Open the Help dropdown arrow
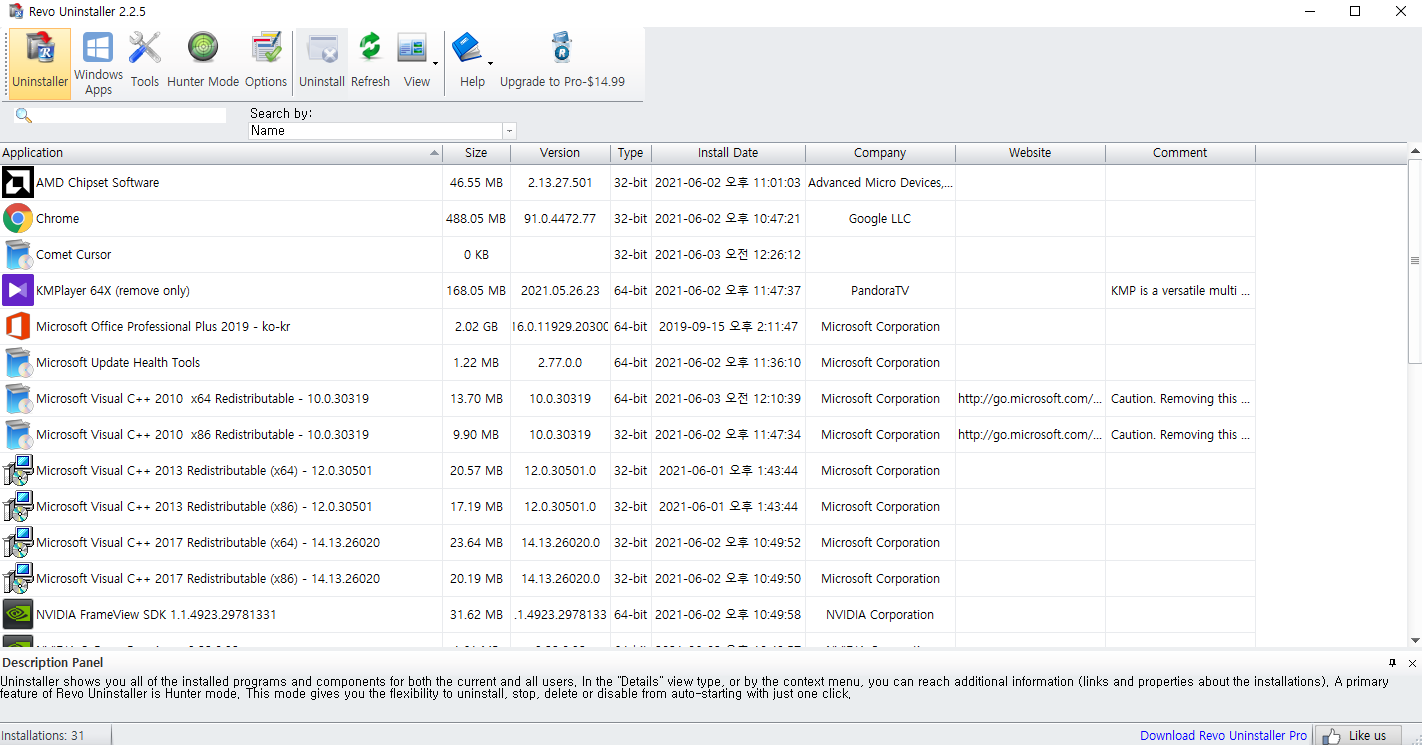The width and height of the screenshot is (1422, 745). [x=490, y=64]
